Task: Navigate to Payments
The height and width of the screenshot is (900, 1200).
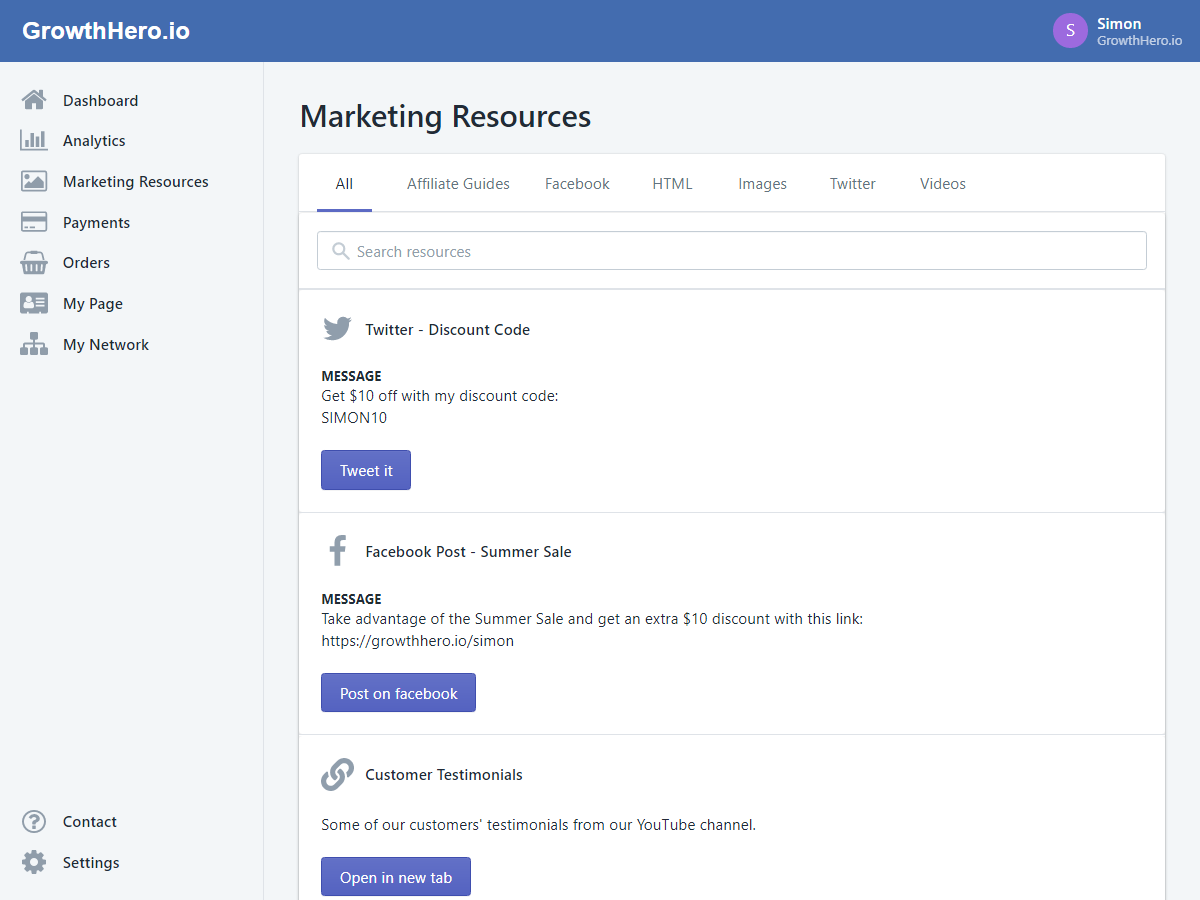Action: point(96,222)
